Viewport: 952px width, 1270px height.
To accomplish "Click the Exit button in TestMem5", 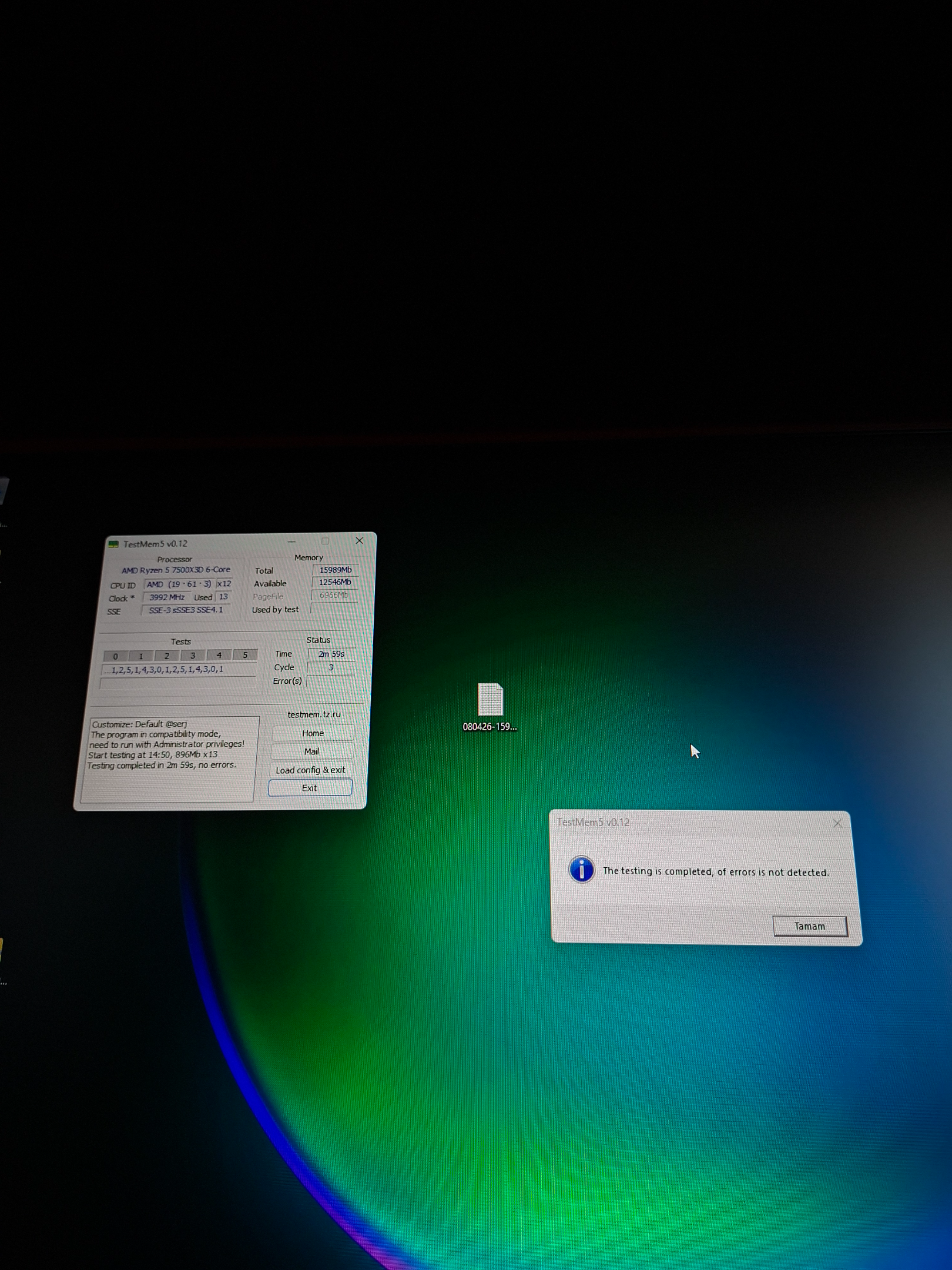I will coord(310,788).
